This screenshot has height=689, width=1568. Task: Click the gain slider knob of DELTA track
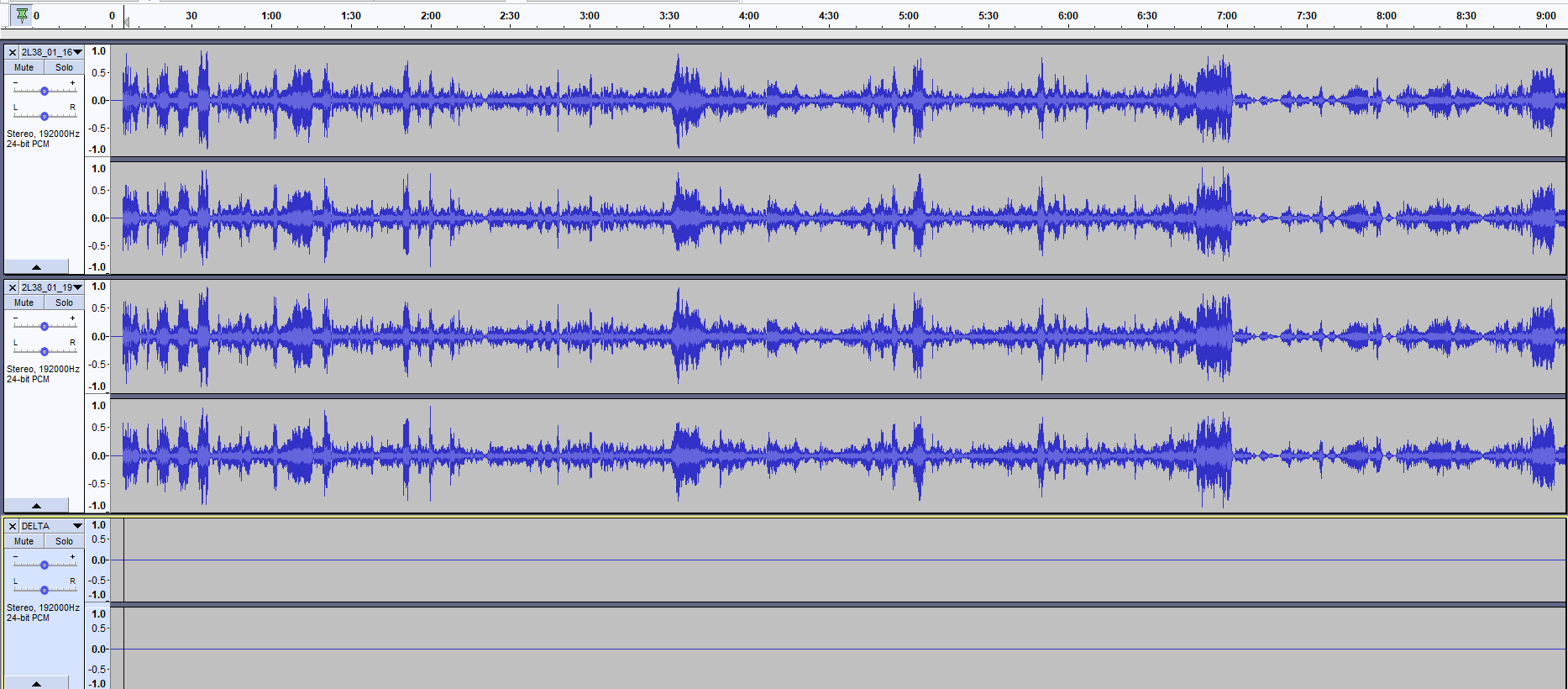point(45,565)
